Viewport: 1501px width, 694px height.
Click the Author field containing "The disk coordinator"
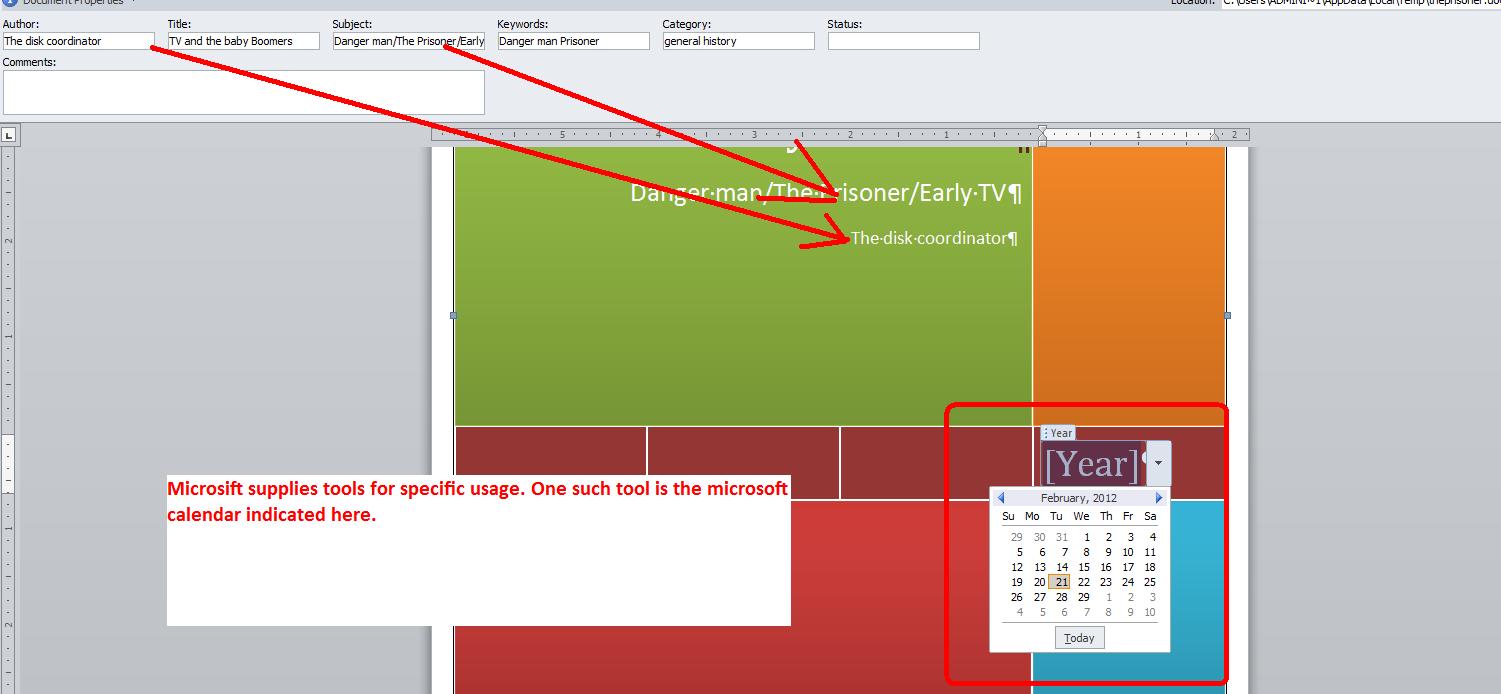[79, 41]
